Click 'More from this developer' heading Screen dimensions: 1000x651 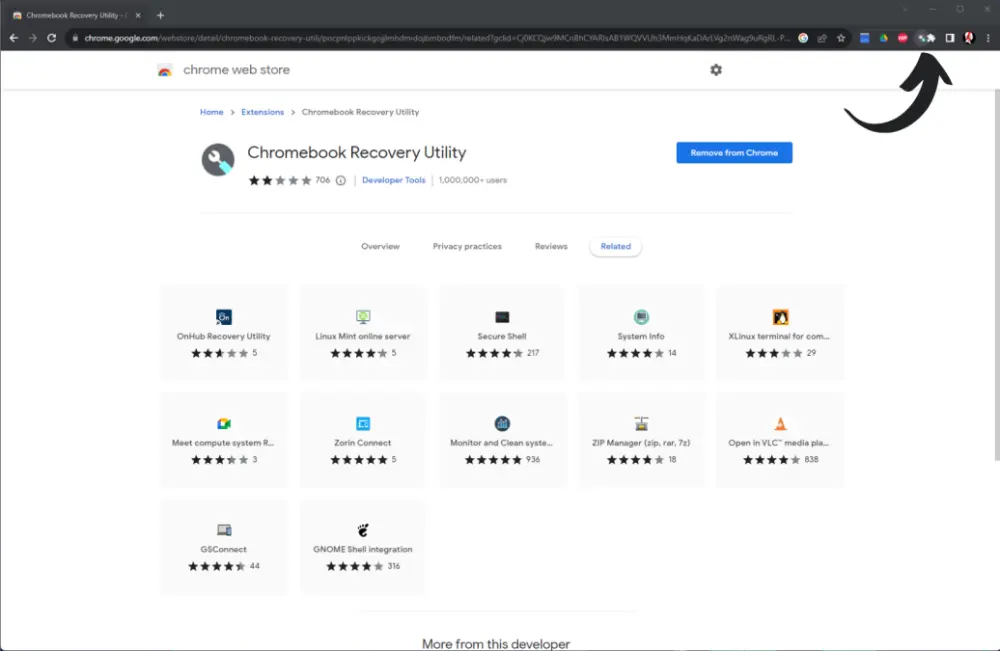(x=496, y=643)
